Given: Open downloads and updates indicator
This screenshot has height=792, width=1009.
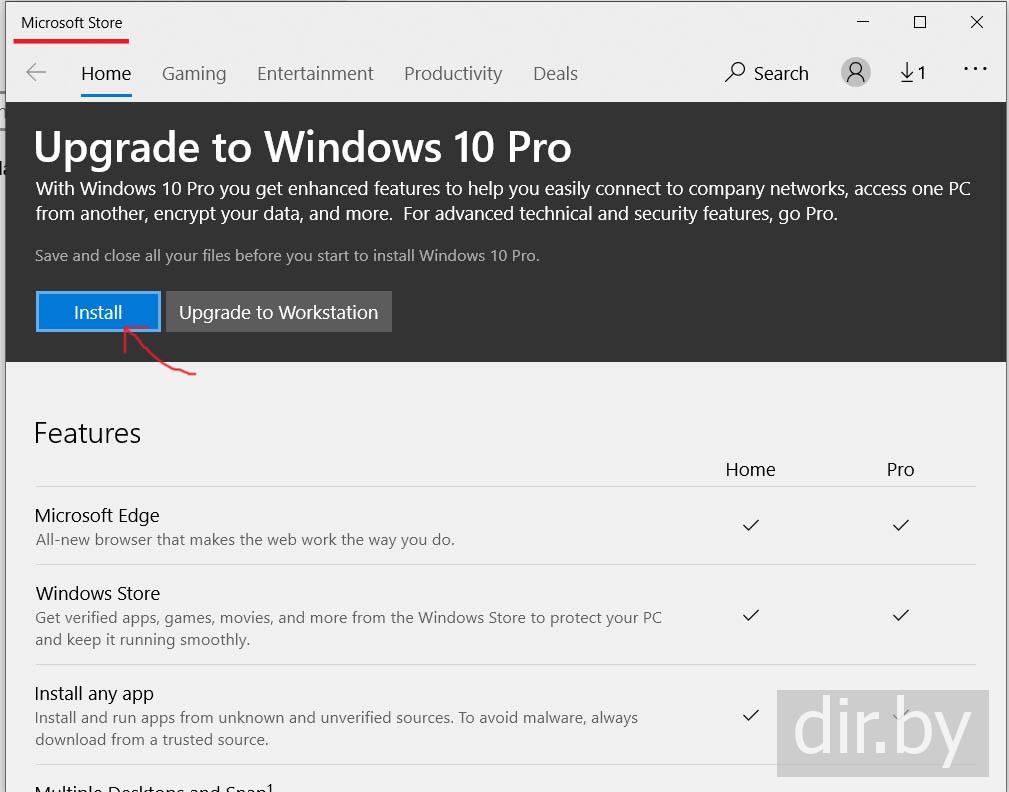Looking at the screenshot, I should [x=912, y=73].
